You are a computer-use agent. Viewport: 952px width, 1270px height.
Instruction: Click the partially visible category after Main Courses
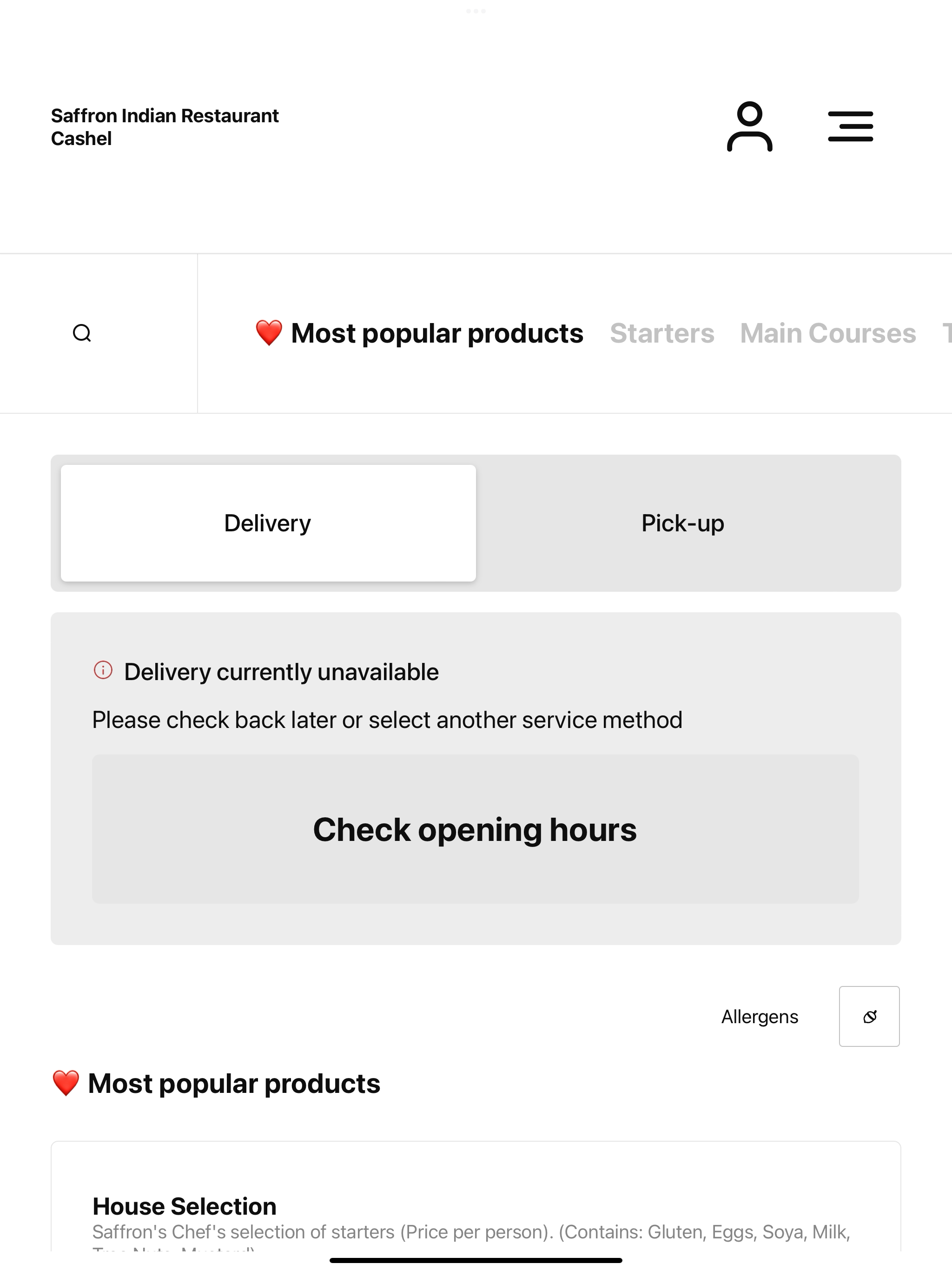point(947,333)
